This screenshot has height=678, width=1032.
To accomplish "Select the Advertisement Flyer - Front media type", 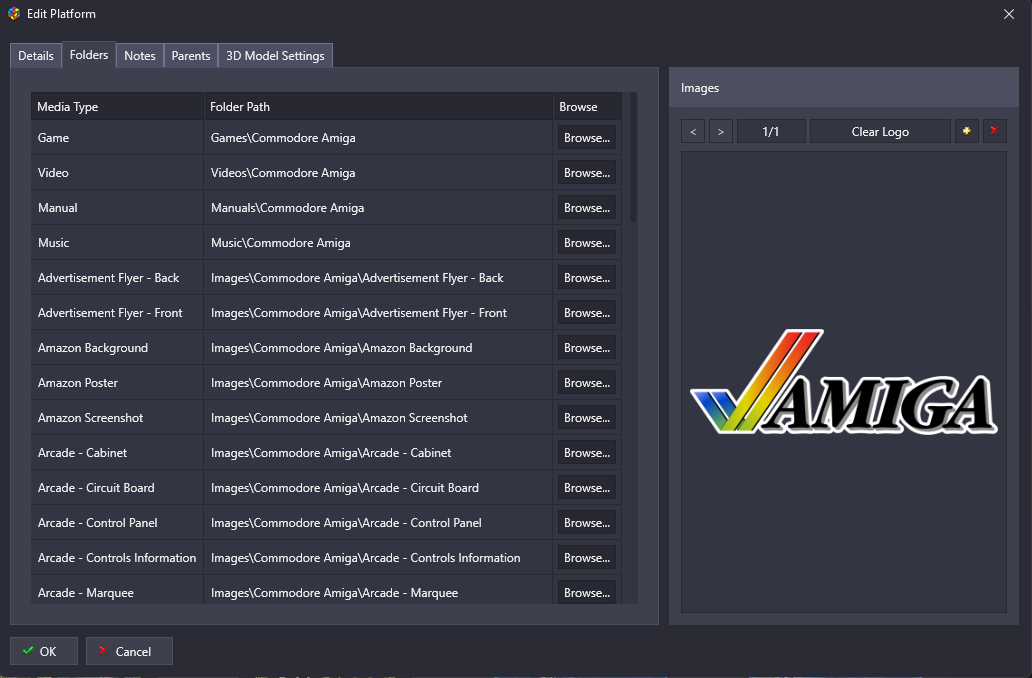I will tap(117, 313).
